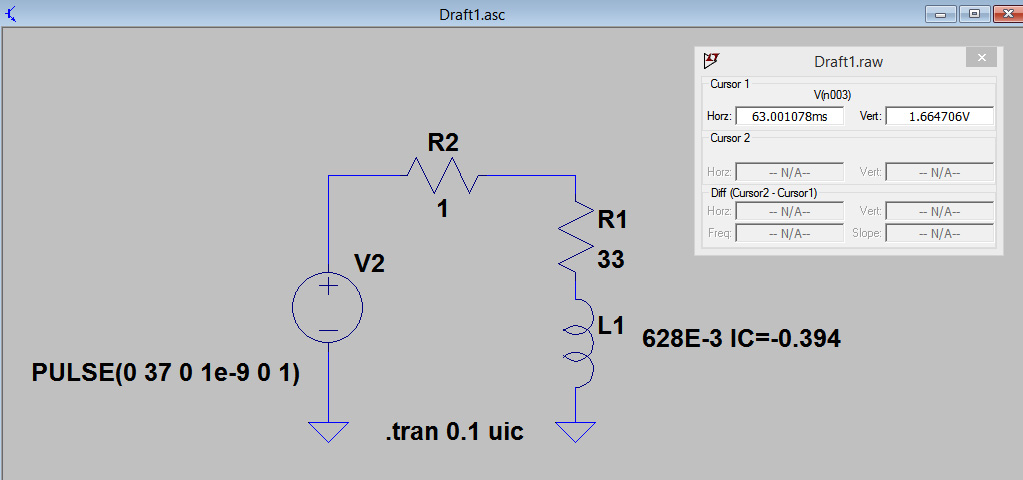Screen dimensions: 1023x480
Task: Click the Cursor 1 Vert field showing 1.664706V
Action: [939, 117]
